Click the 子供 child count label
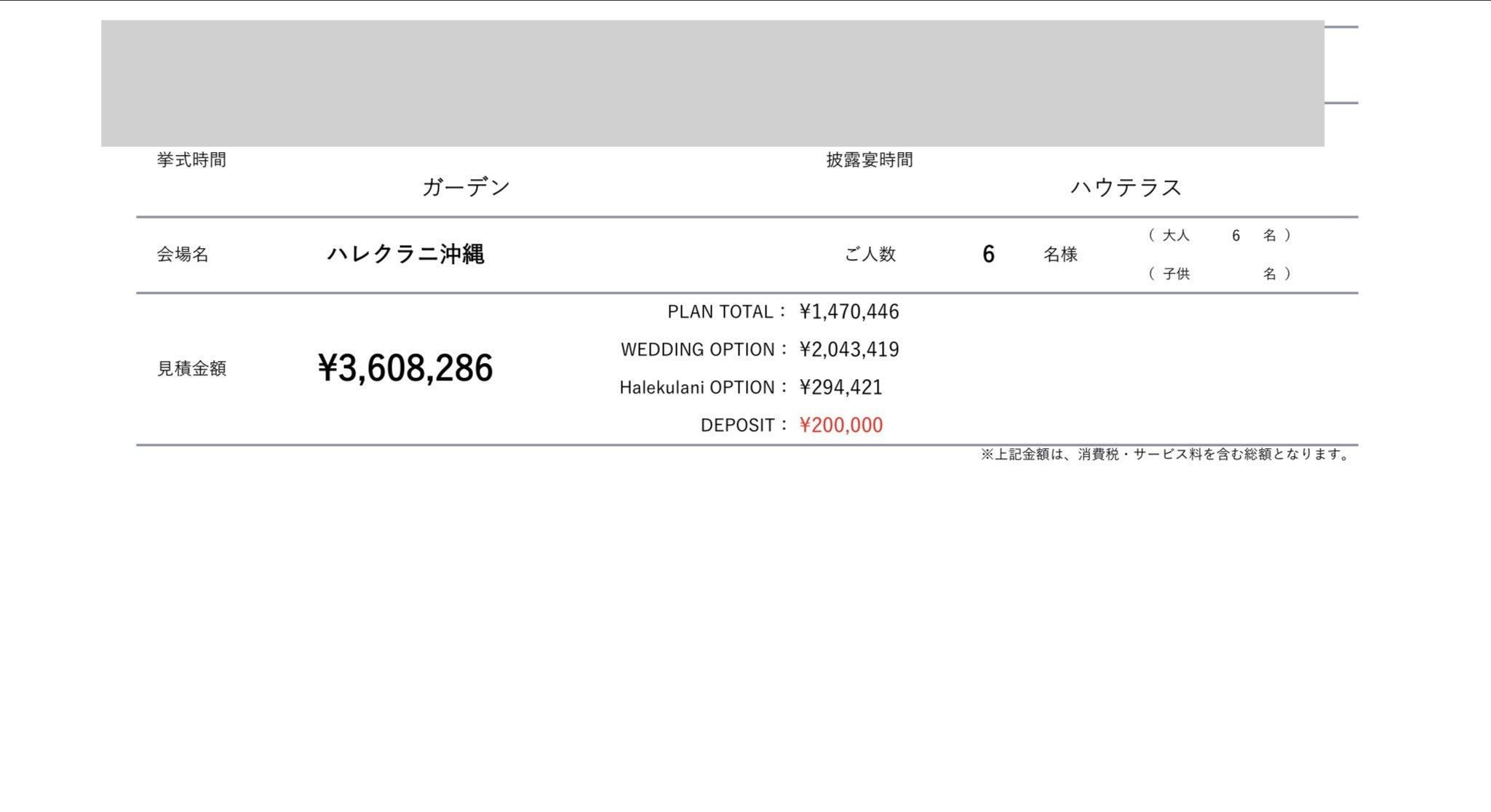Screen dimensions: 1491x812 click(x=1175, y=274)
